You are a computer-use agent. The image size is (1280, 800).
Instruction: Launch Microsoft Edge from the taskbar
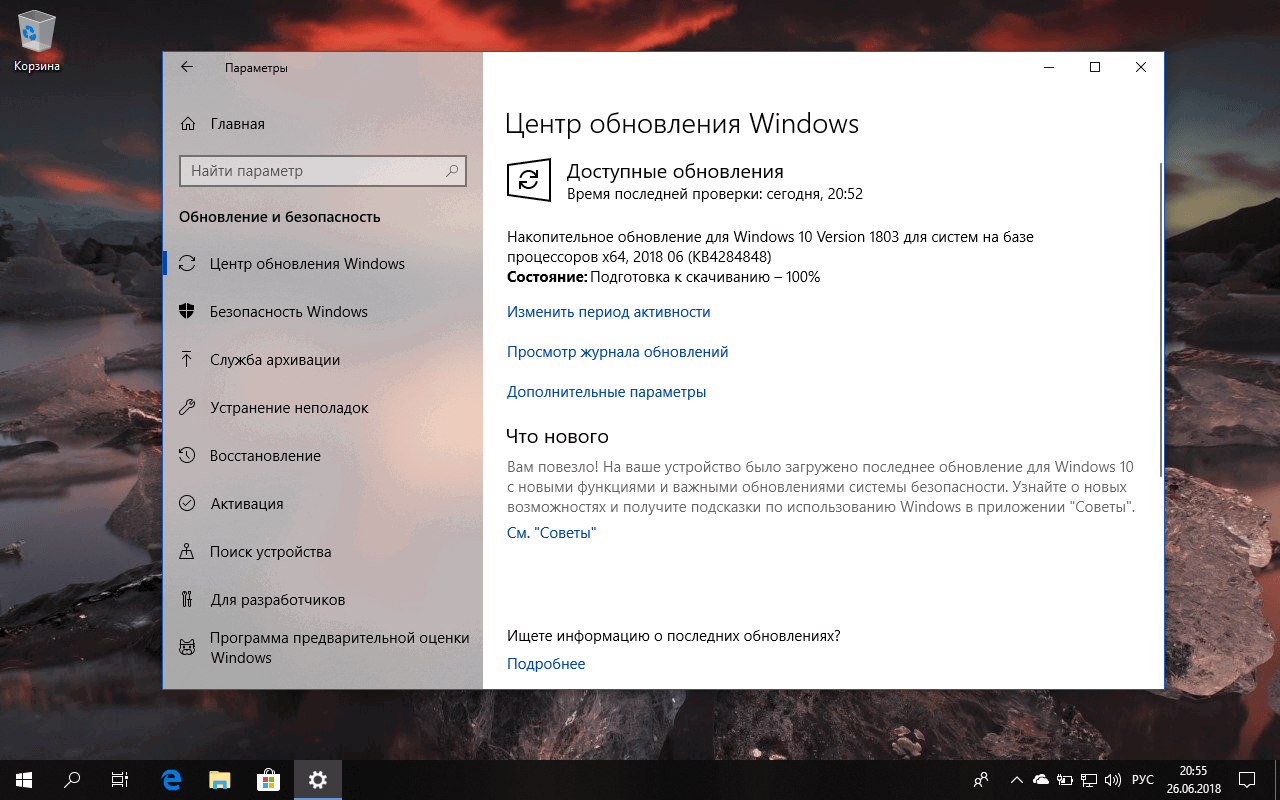tap(170, 780)
